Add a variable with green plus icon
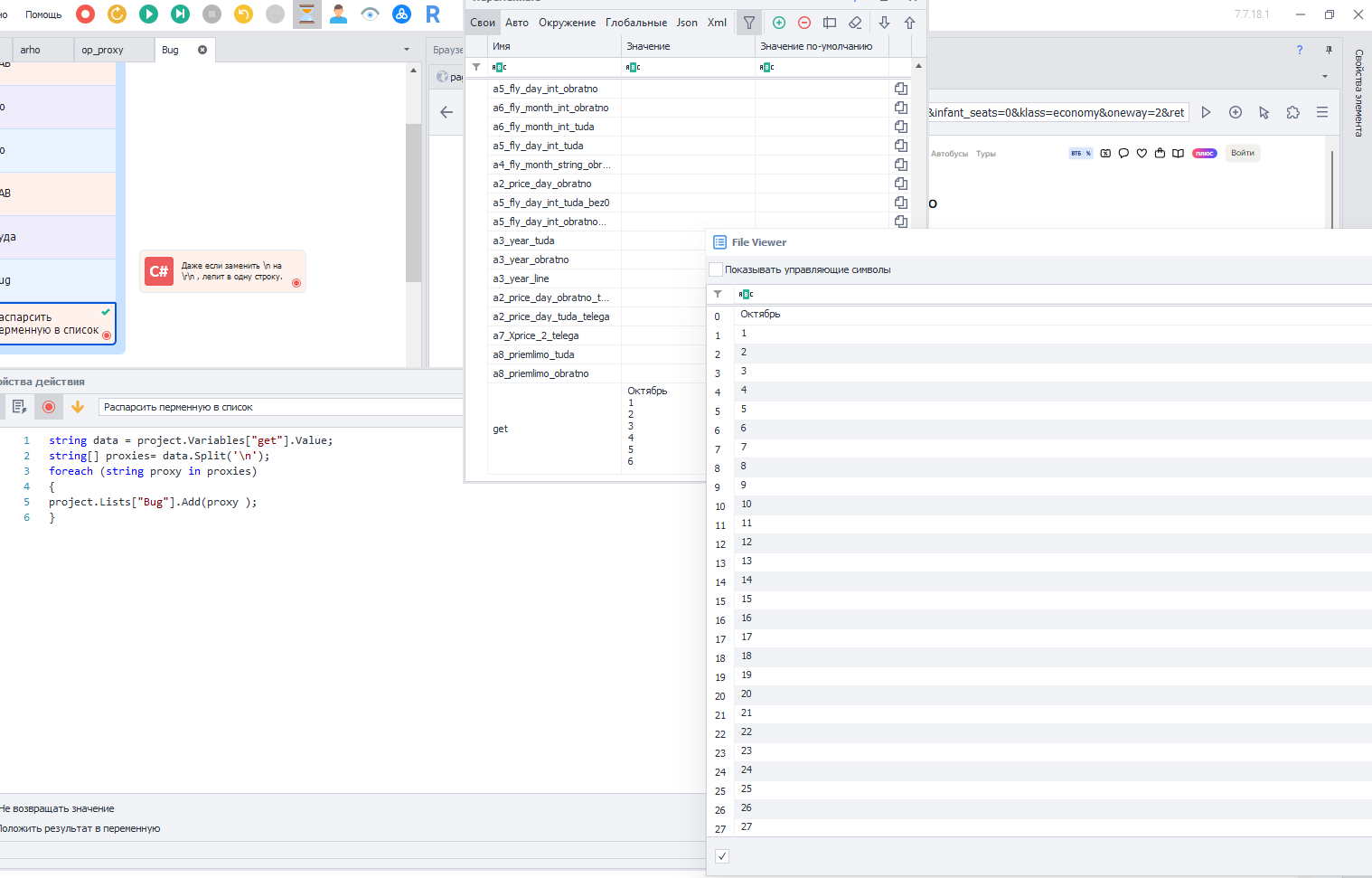 click(779, 23)
